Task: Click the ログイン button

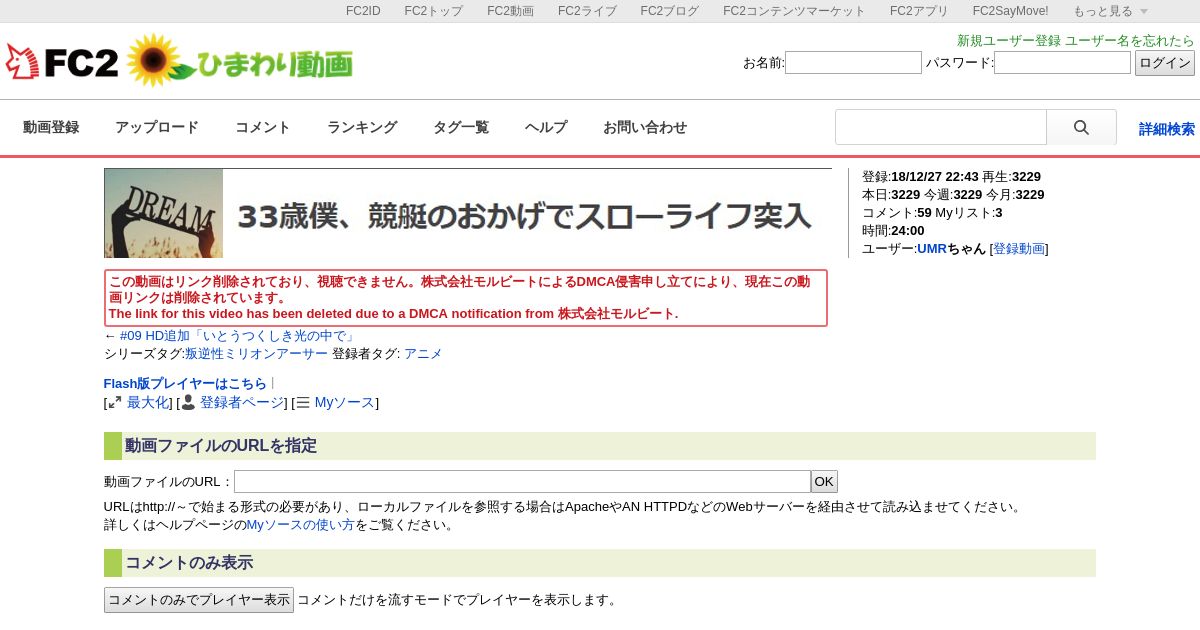Action: [x=1165, y=63]
